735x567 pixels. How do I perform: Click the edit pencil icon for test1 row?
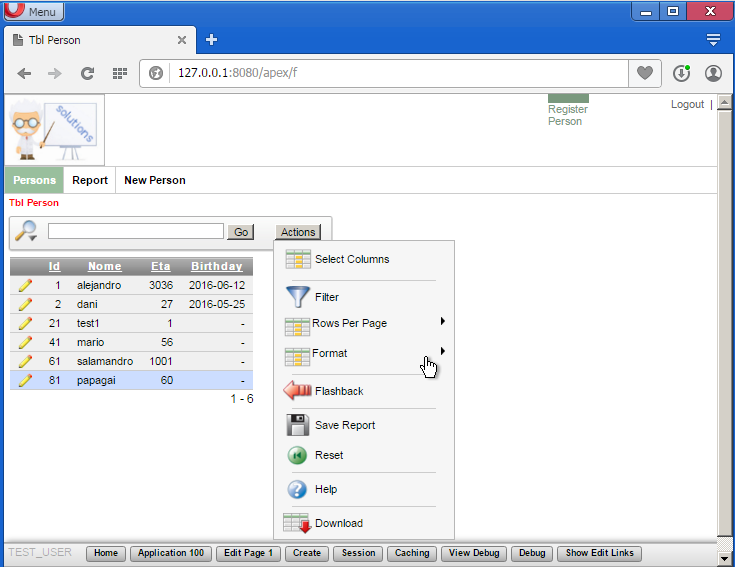[25, 323]
